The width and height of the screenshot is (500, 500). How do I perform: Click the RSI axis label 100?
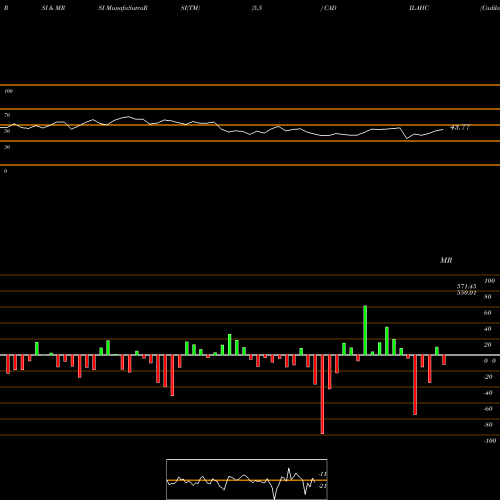8,91
